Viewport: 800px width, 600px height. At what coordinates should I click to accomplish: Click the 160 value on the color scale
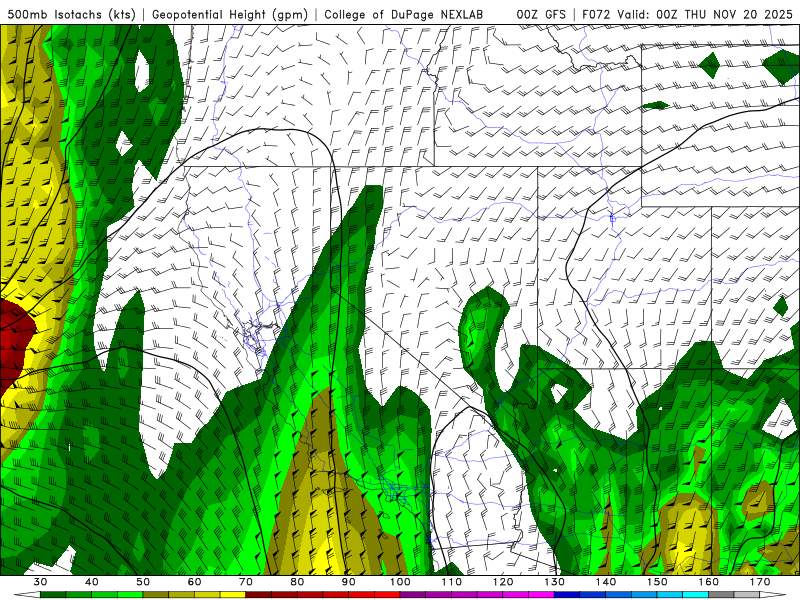click(x=708, y=582)
